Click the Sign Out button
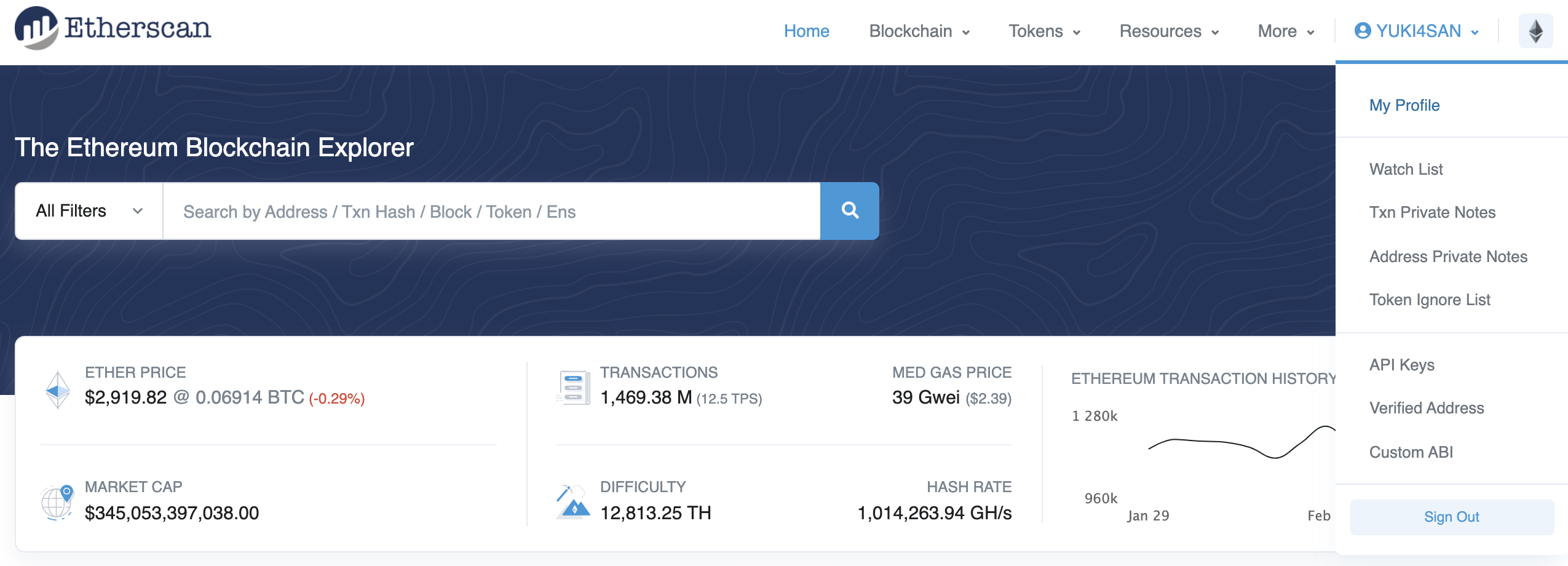1568x566 pixels. click(x=1452, y=517)
